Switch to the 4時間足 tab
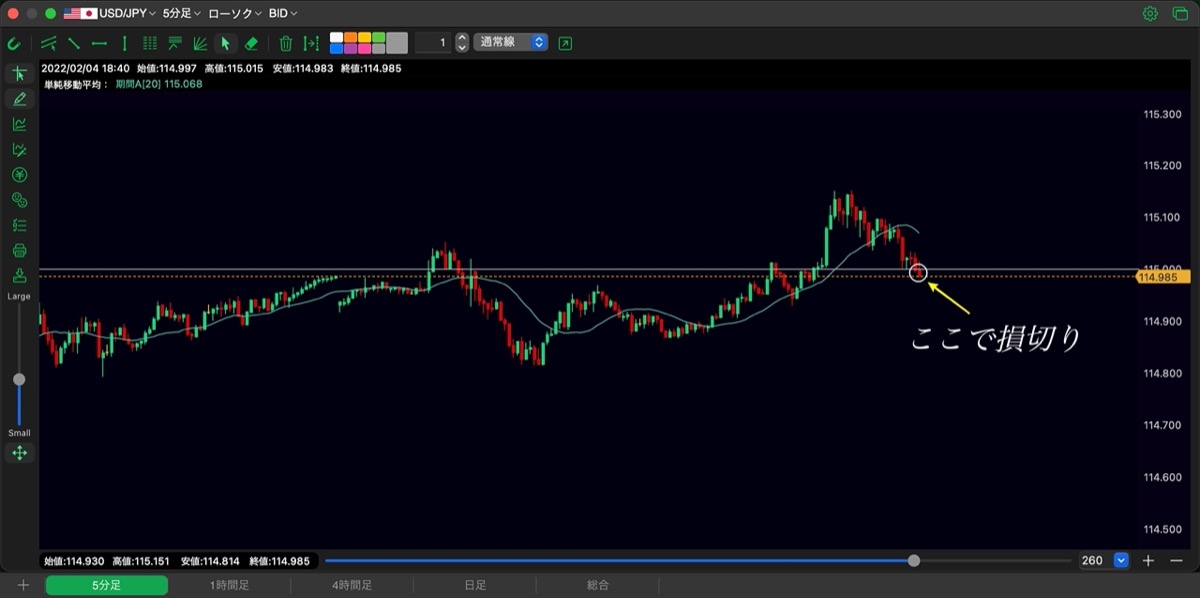Screen dimensions: 1200x598 pyautogui.click(x=352, y=585)
